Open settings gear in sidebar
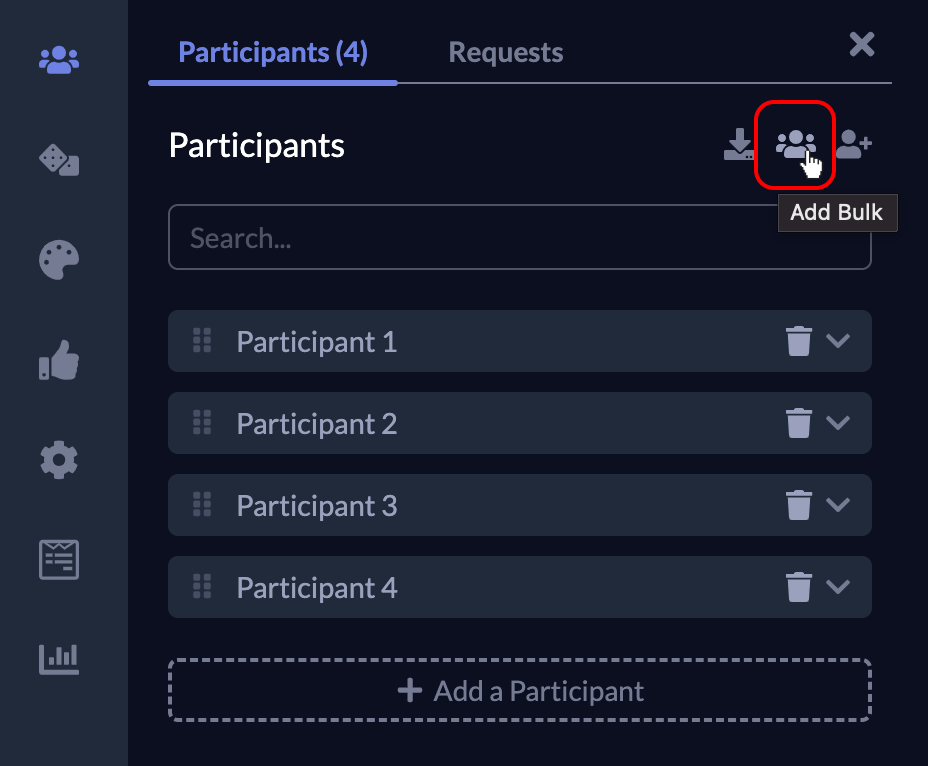The height and width of the screenshot is (766, 928). [59, 460]
